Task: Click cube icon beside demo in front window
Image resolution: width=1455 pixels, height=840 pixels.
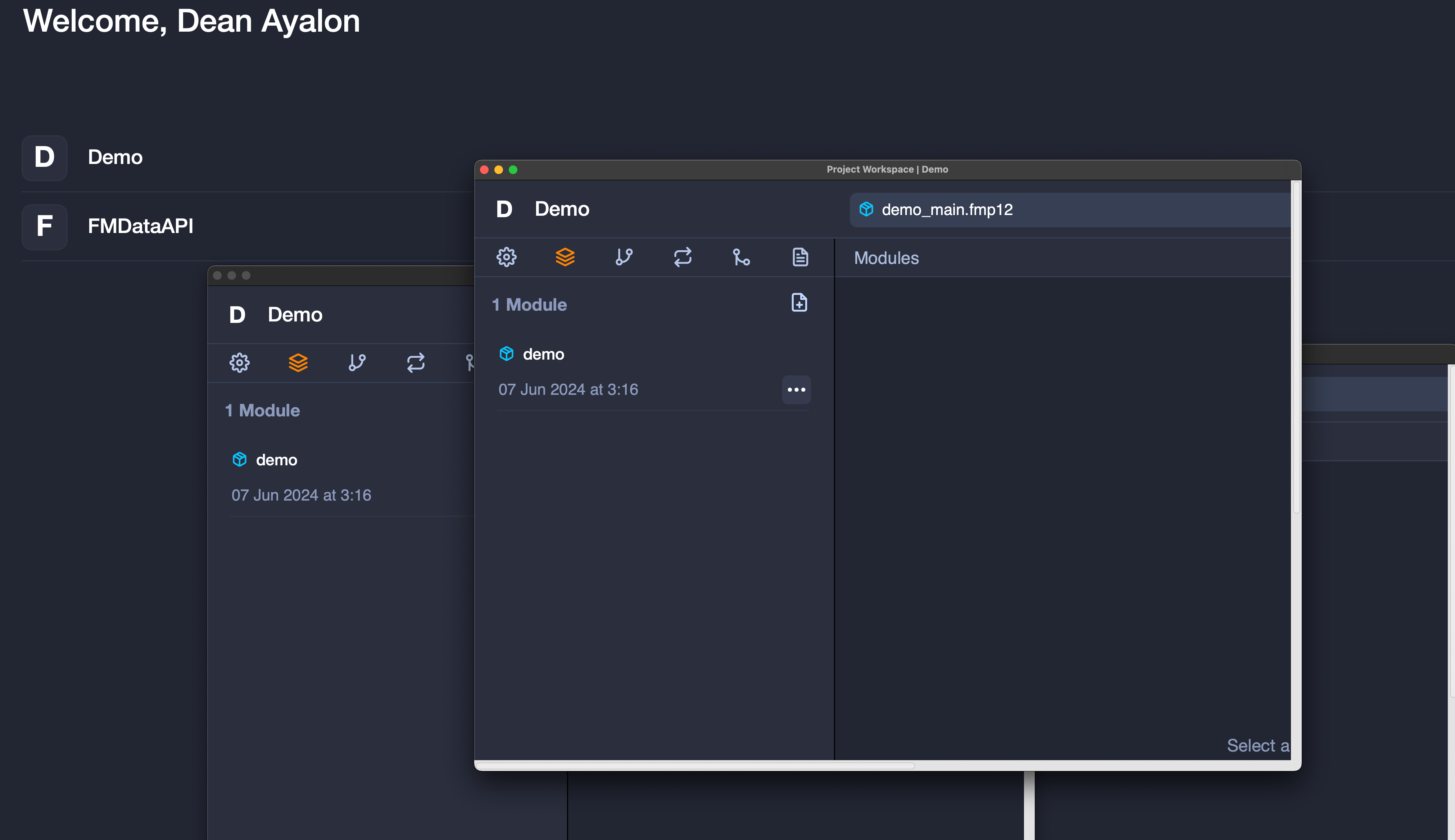Action: pyautogui.click(x=506, y=353)
